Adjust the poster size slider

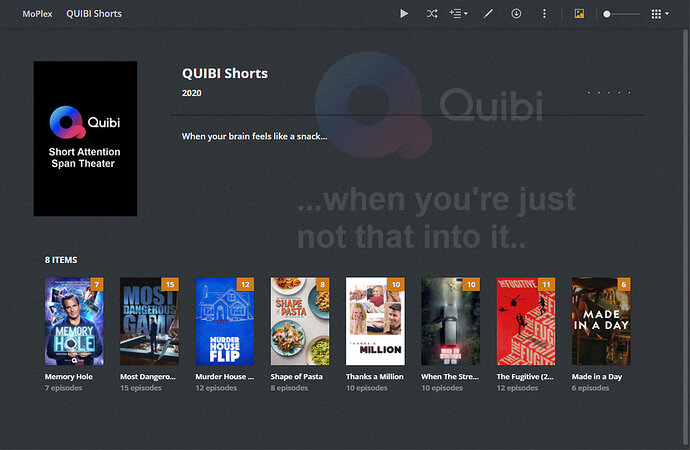click(622, 14)
